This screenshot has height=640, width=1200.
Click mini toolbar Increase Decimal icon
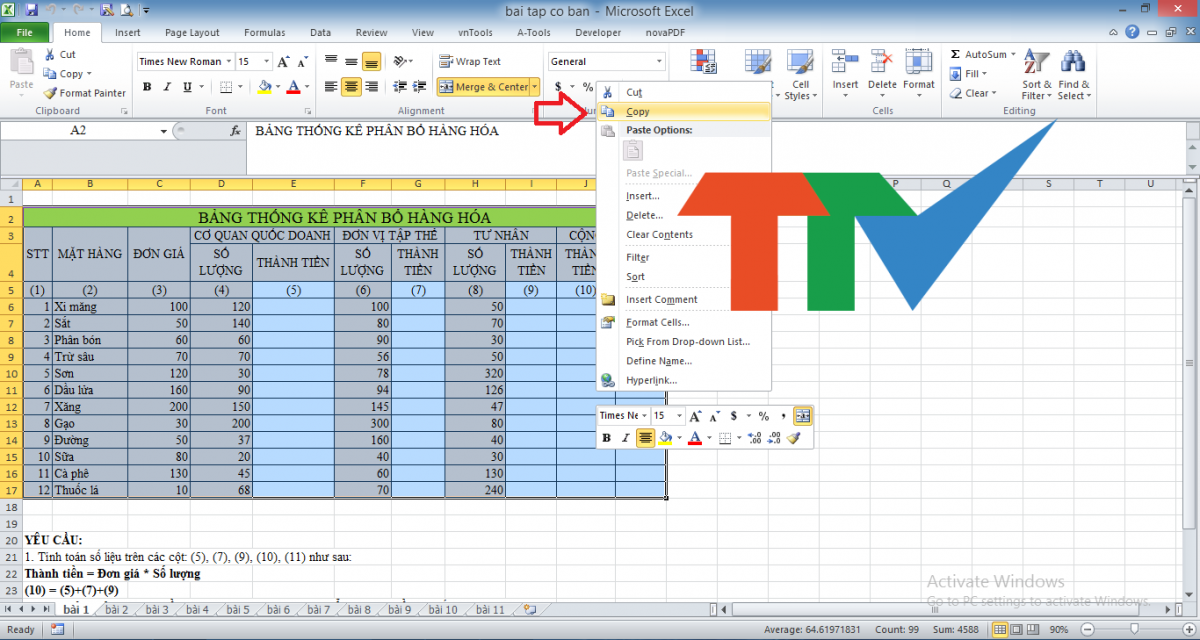[x=755, y=438]
